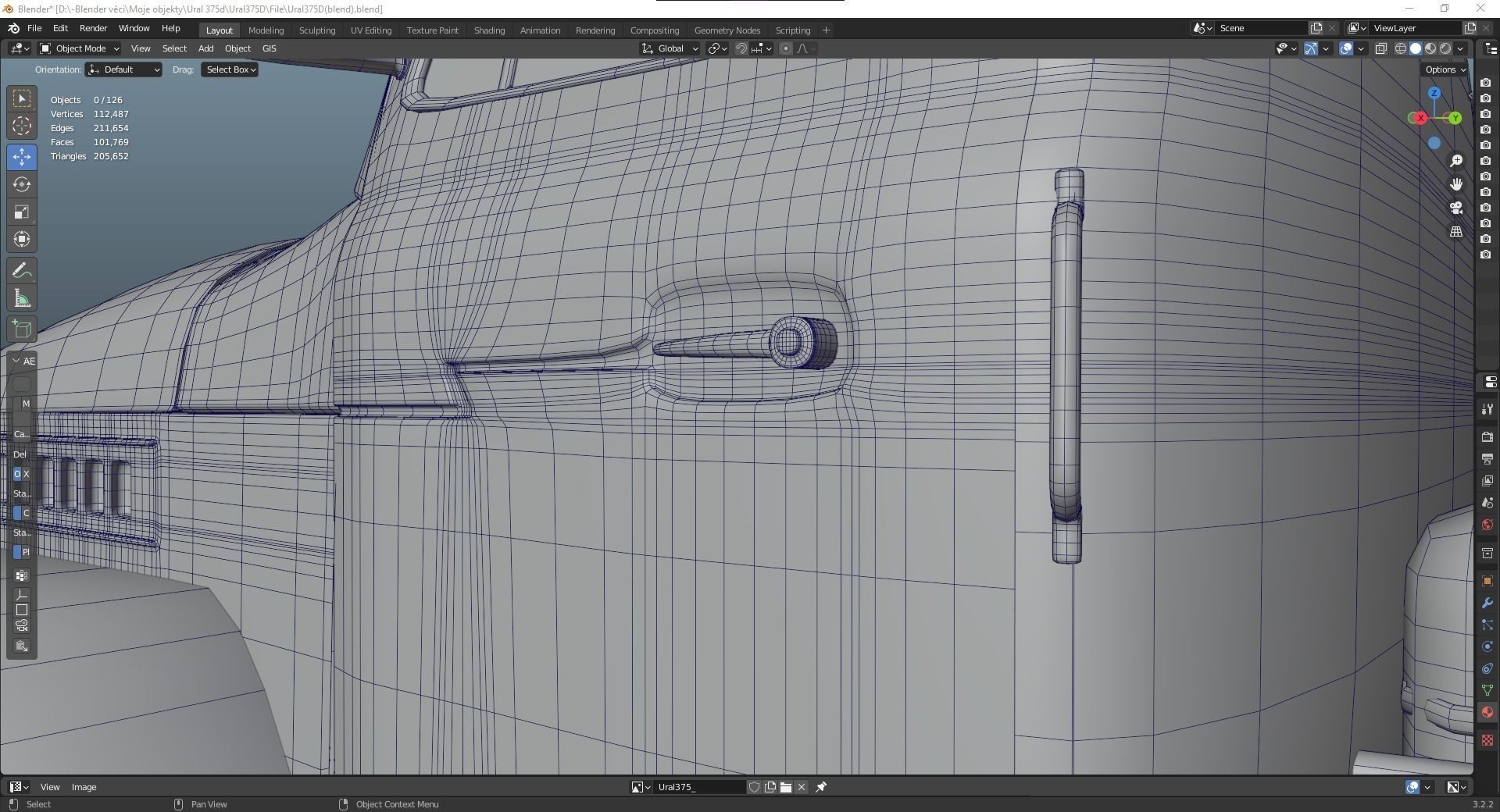The width and height of the screenshot is (1500, 812).
Task: Switch to the UV Editing workspace tab
Action: (371, 30)
